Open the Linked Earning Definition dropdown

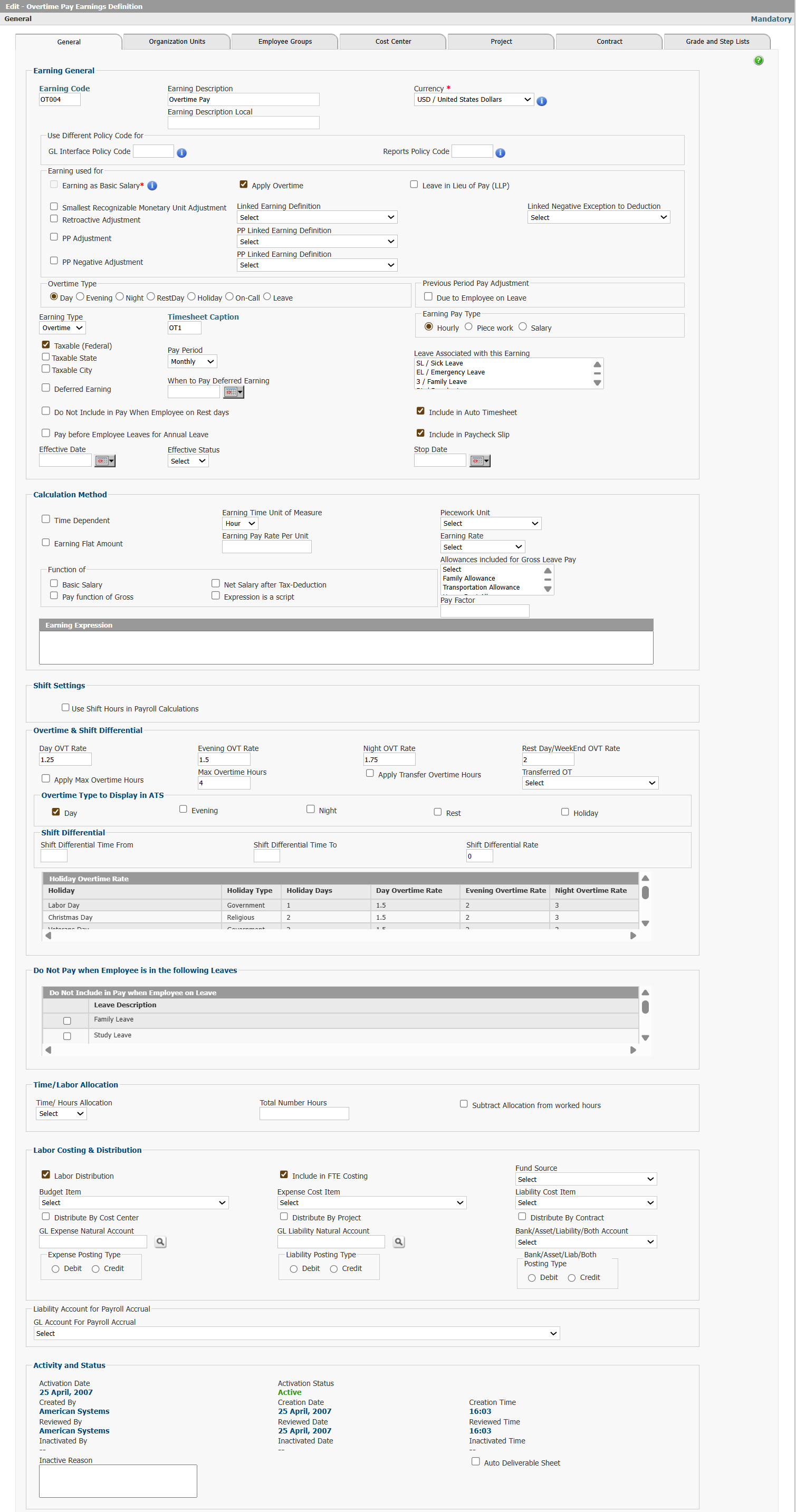pyautogui.click(x=317, y=217)
